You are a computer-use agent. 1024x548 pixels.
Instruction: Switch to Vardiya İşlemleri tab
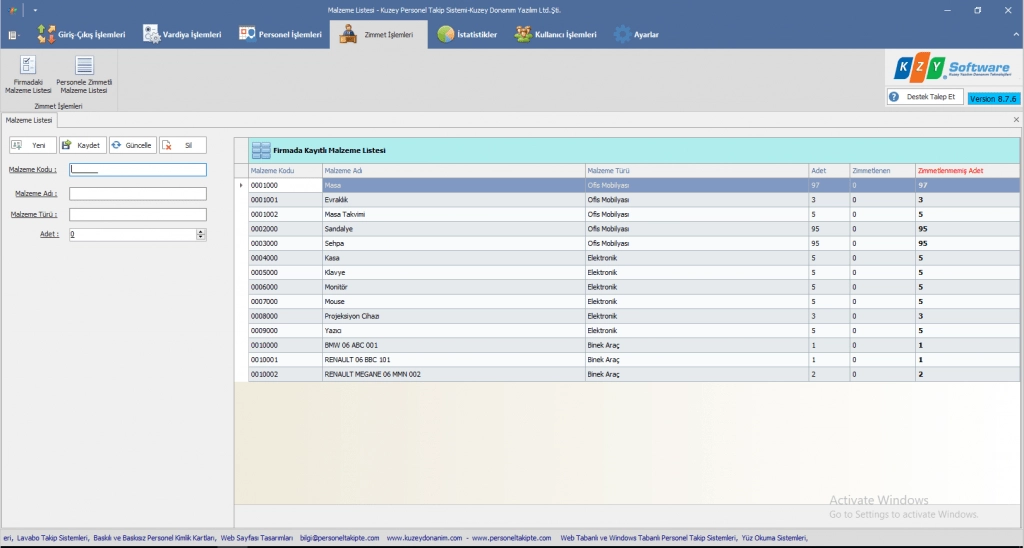point(182,35)
